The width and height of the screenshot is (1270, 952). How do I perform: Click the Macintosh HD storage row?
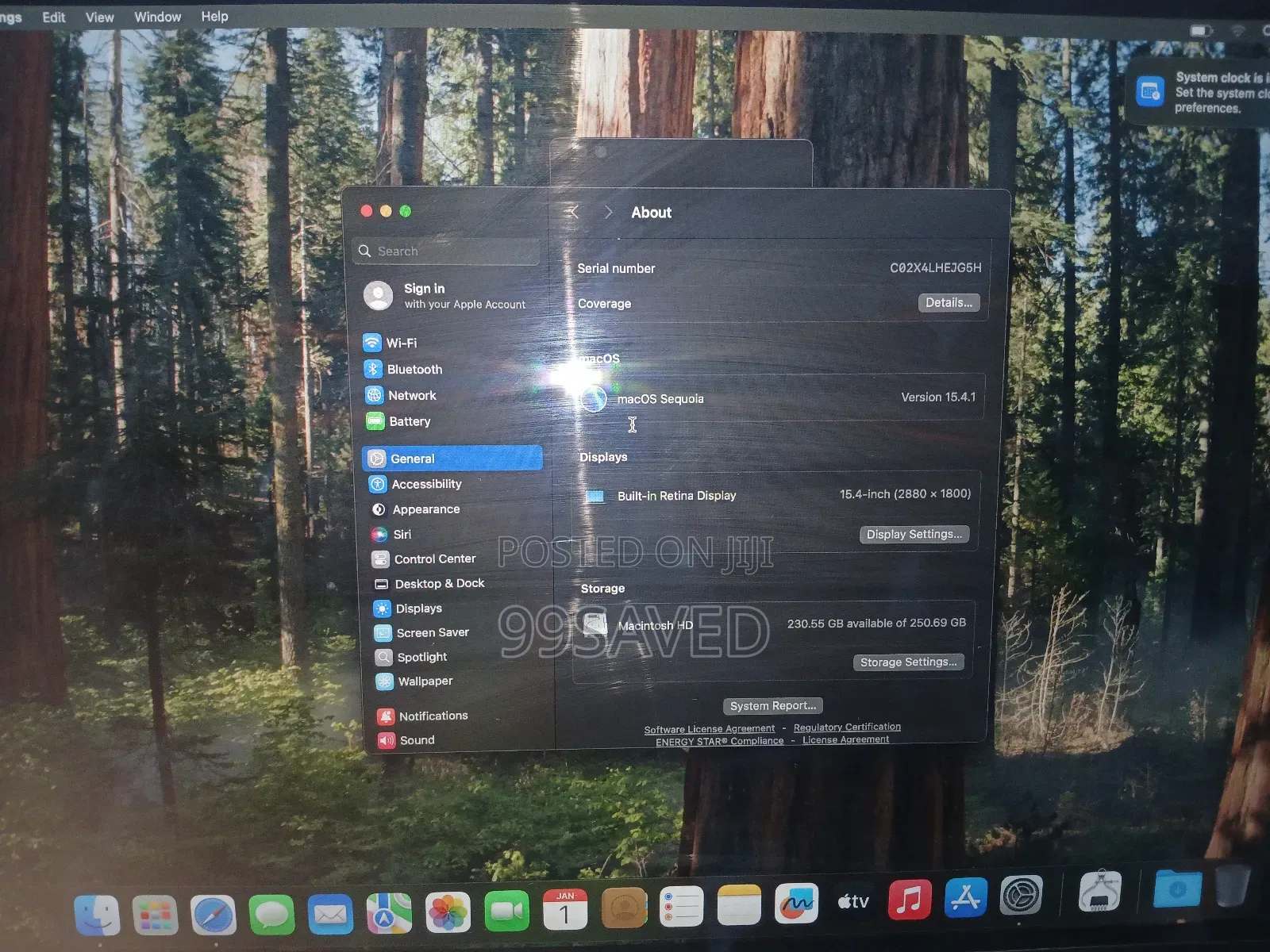pyautogui.click(x=775, y=624)
